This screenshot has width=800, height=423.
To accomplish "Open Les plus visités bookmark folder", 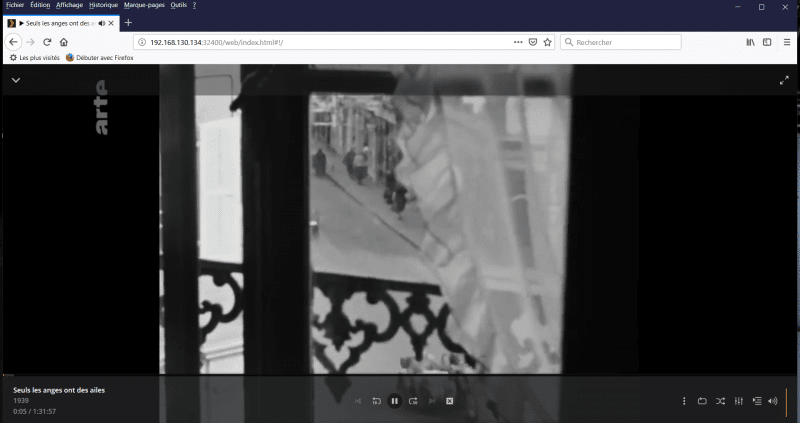I will click(35, 58).
